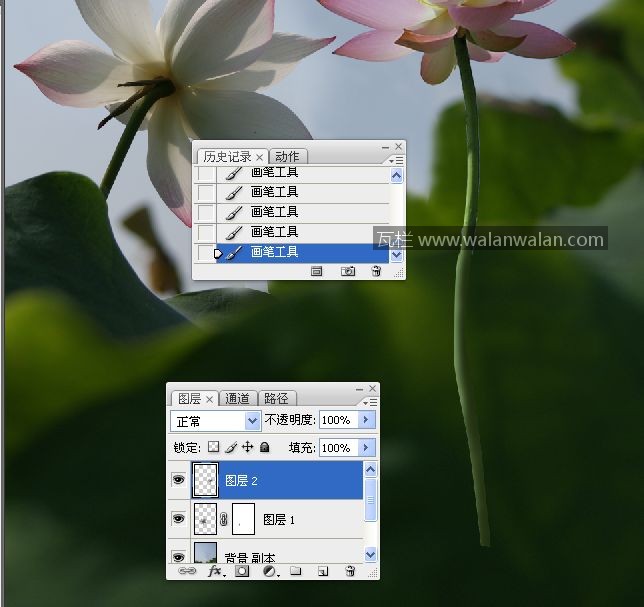
Task: Lock all with the padlock icon
Action: tap(265, 447)
